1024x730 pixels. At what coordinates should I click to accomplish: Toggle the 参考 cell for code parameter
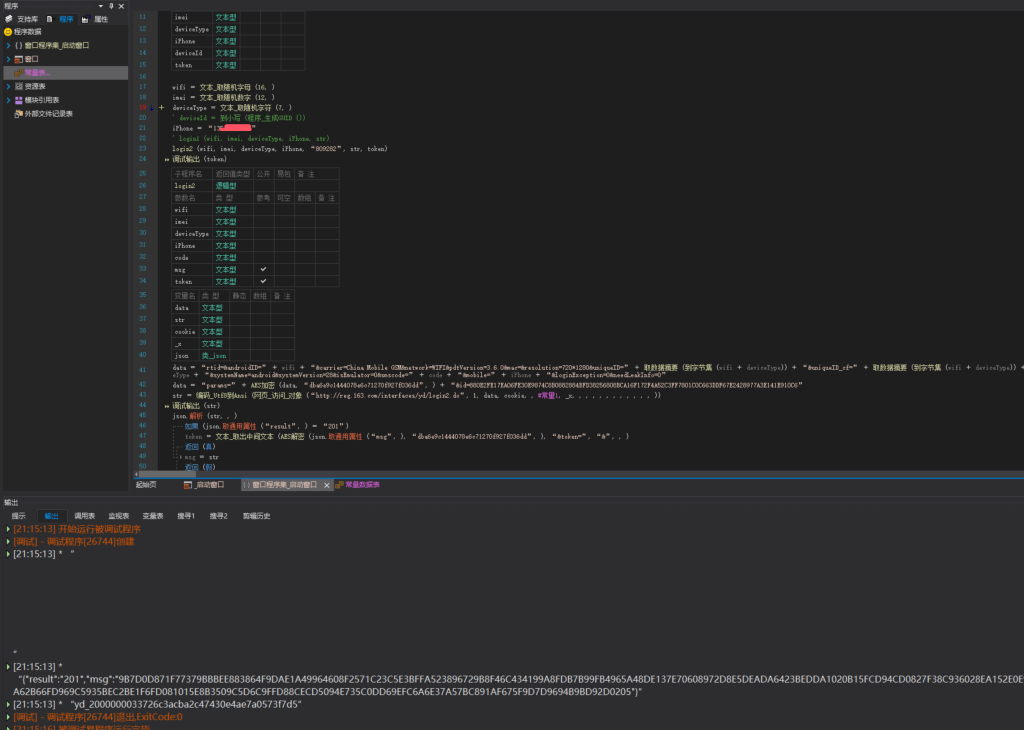click(x=263, y=258)
